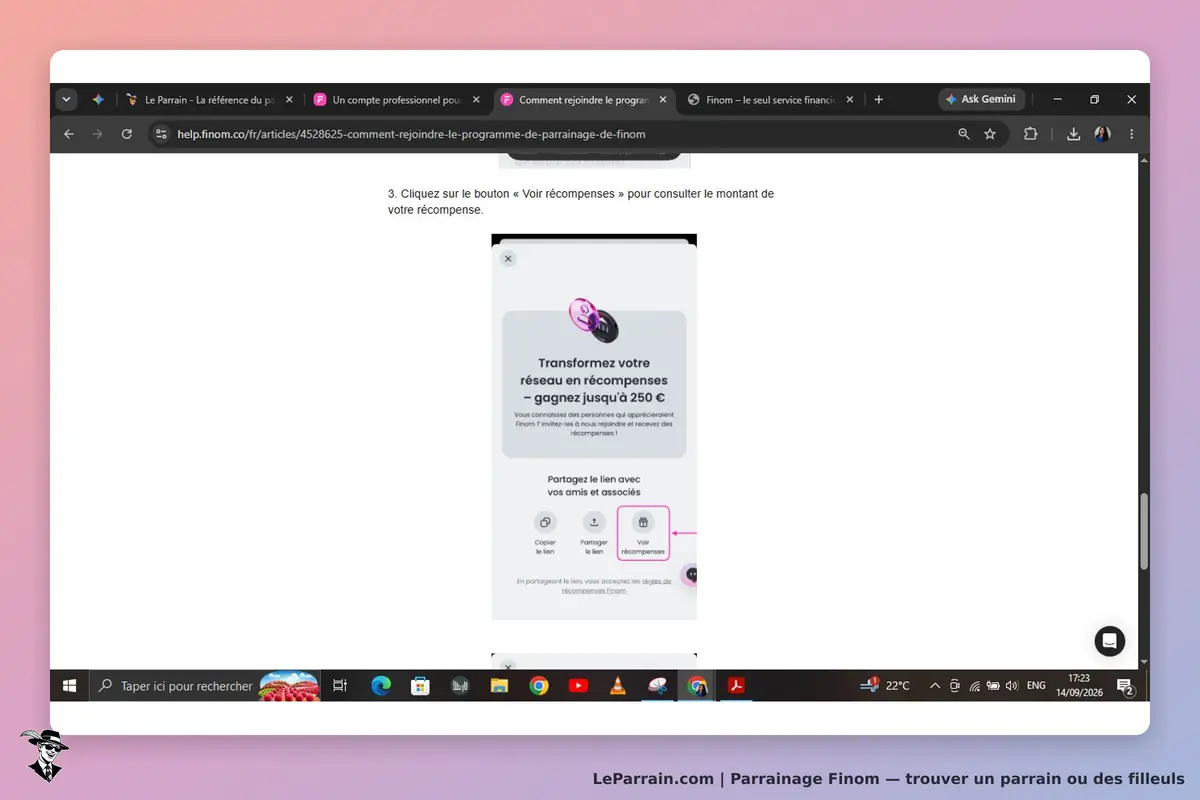This screenshot has width=1200, height=800.
Task: Open first Google Chrome taskbar icon
Action: [x=539, y=686]
